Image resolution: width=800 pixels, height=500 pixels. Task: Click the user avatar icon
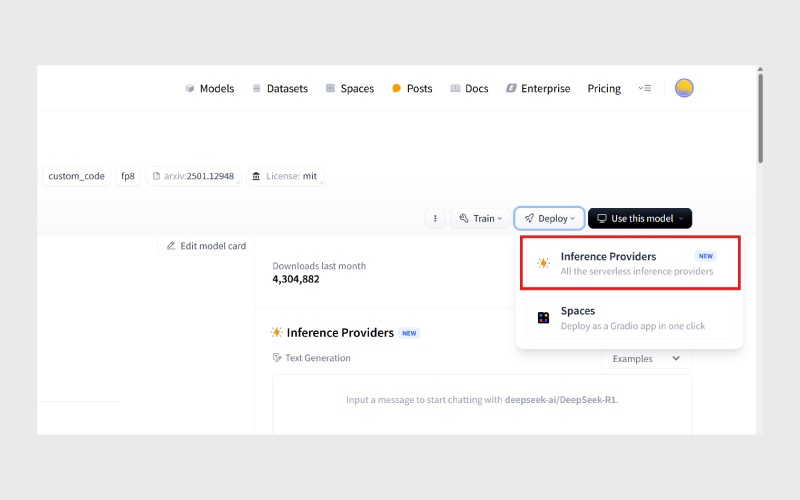click(684, 88)
